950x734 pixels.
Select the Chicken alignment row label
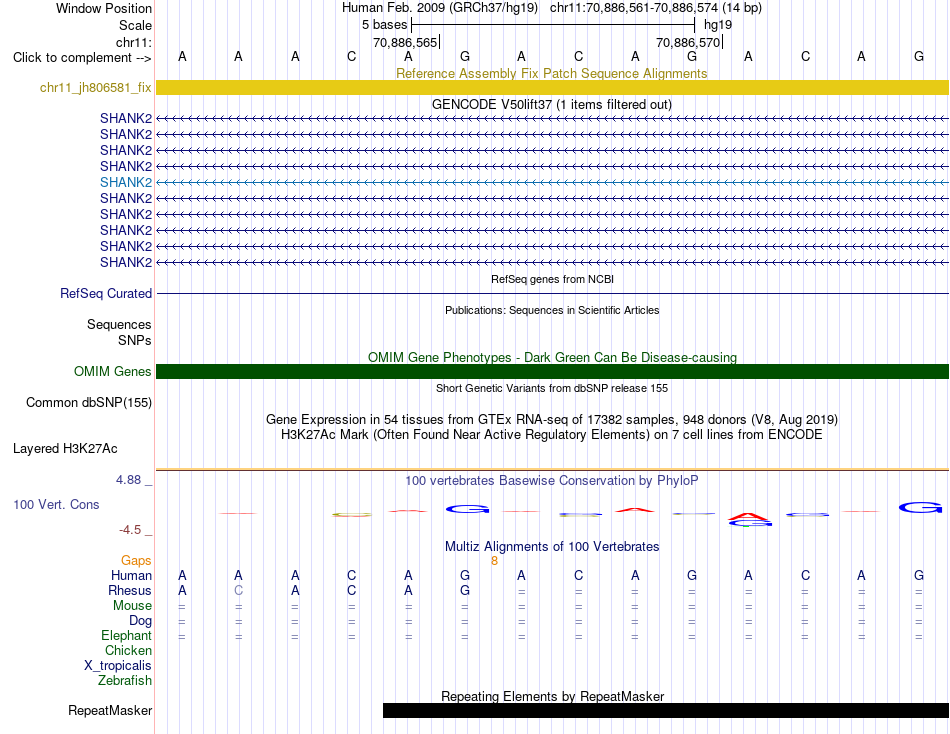coord(128,650)
